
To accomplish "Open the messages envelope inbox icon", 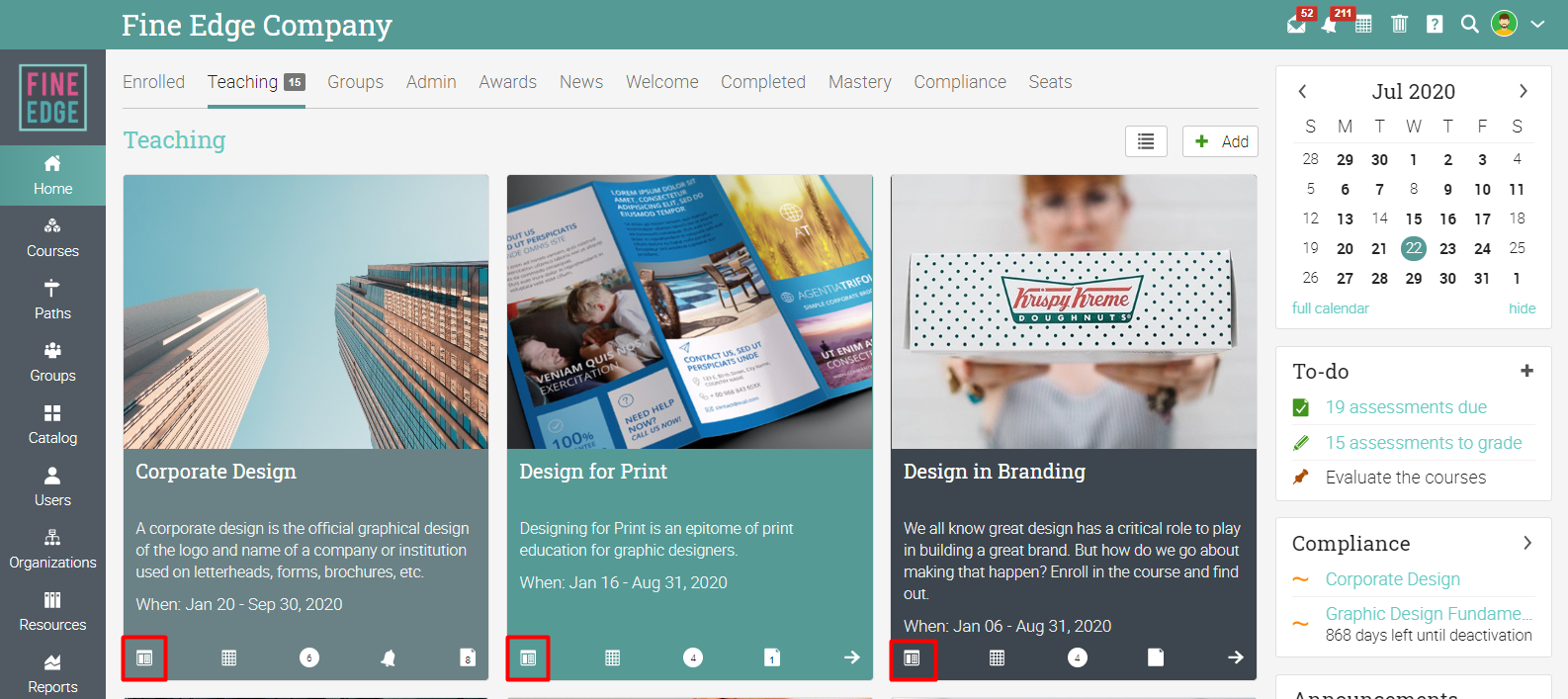I will (x=1297, y=25).
